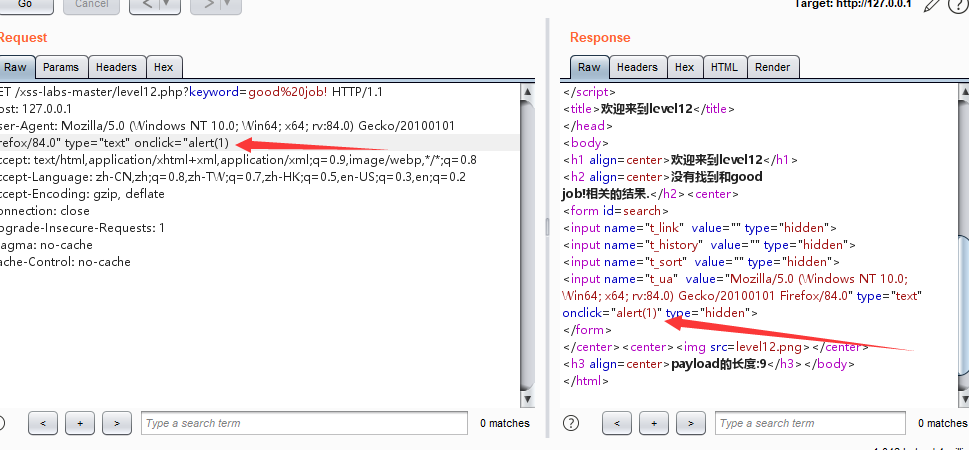This screenshot has width=969, height=450.
Task: Focus the Request search term field
Action: [304, 423]
